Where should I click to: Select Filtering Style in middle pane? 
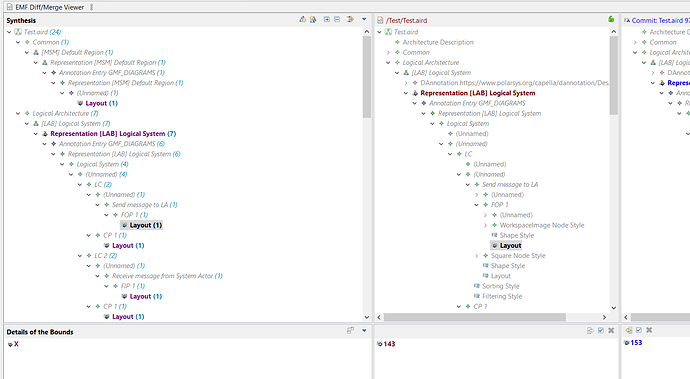(502, 296)
